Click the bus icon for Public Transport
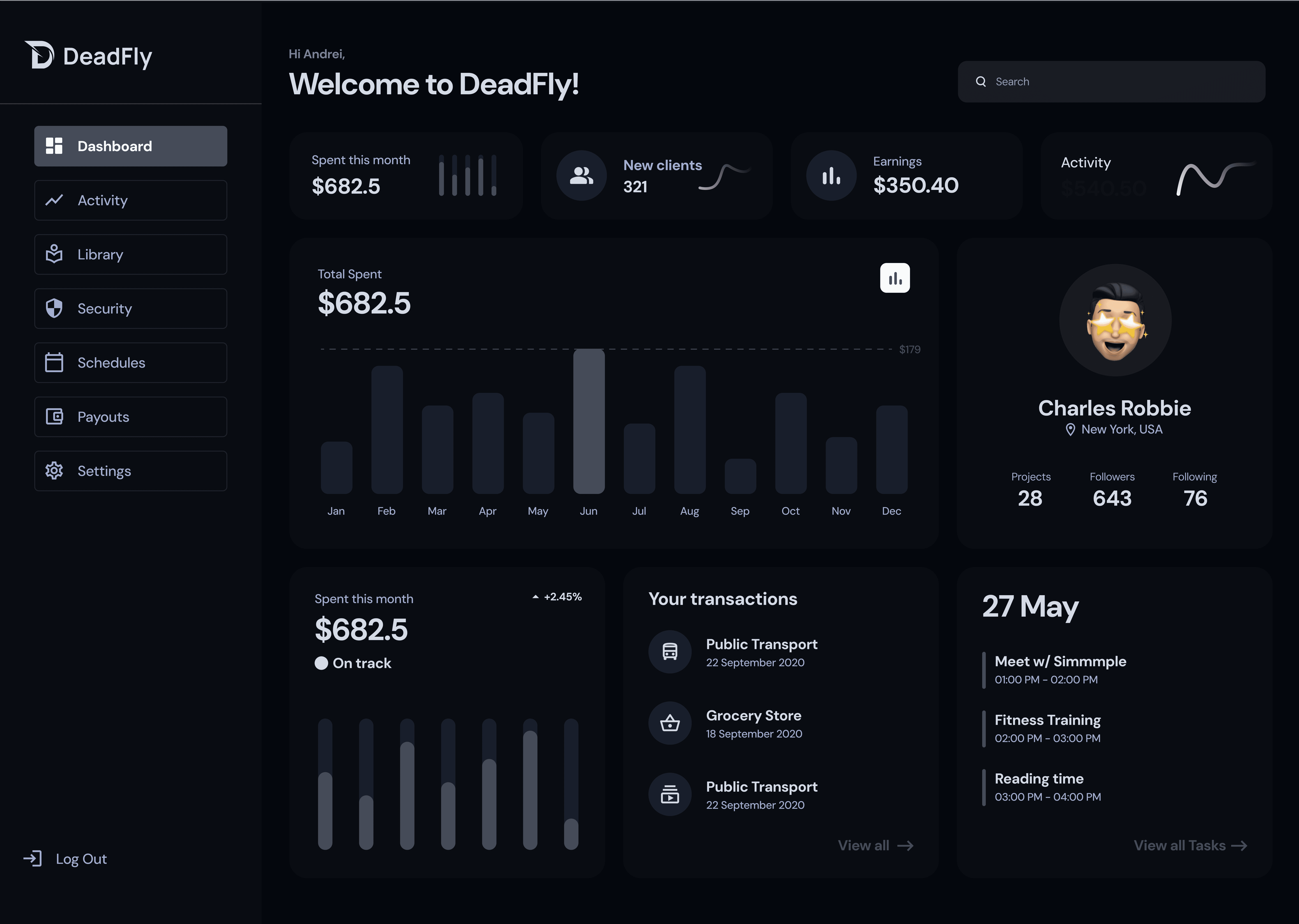 670,652
